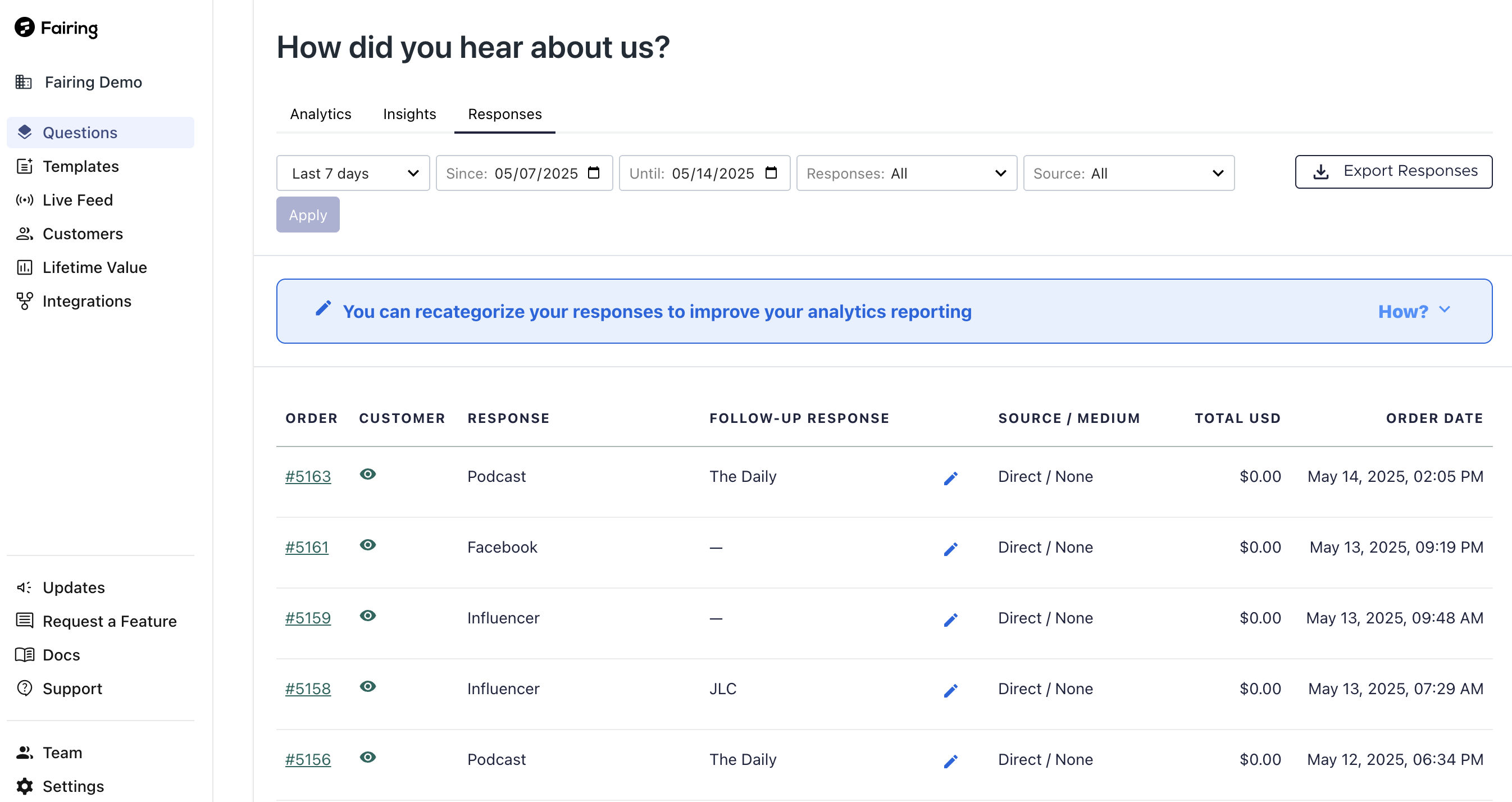Click the Fairing logo
Screen dimensions: 1512x802
coord(56,27)
